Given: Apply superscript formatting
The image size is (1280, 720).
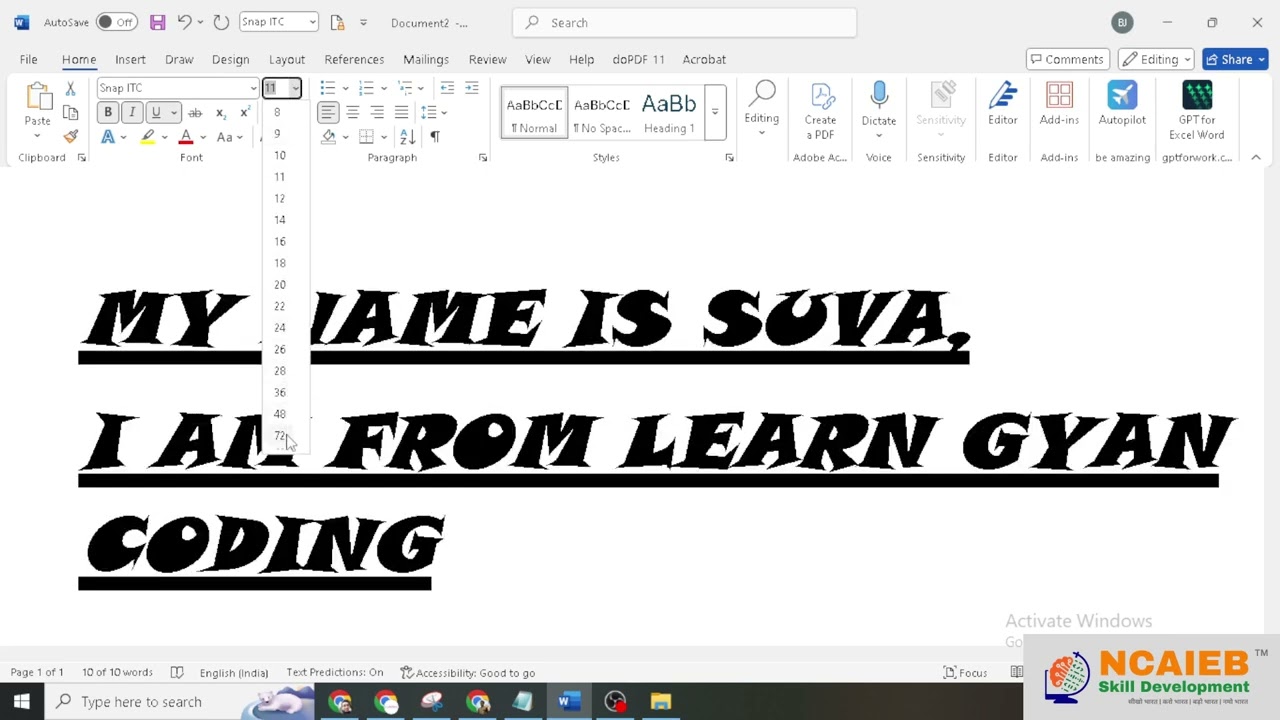Looking at the screenshot, I should pyautogui.click(x=244, y=112).
